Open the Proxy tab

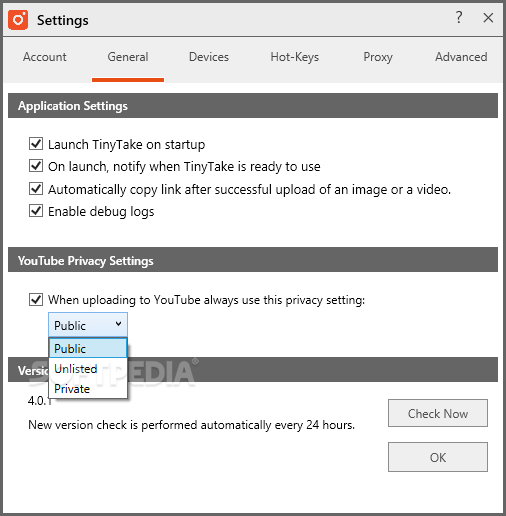point(378,57)
